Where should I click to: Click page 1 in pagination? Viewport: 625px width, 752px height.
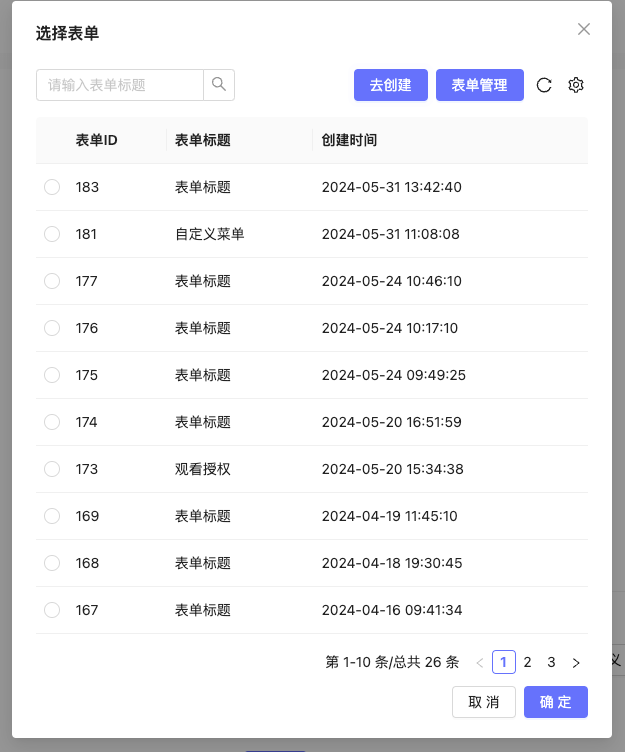(x=504, y=662)
